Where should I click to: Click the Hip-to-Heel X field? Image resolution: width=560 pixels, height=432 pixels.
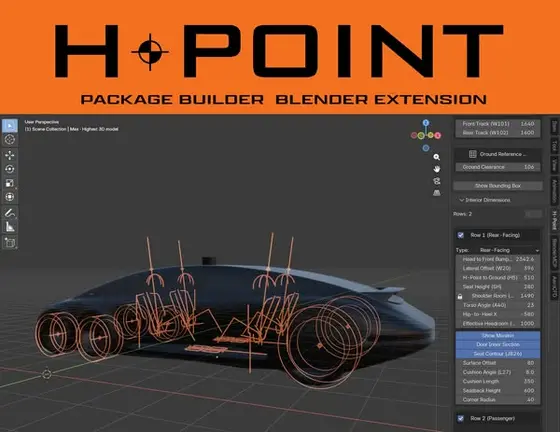coord(498,315)
